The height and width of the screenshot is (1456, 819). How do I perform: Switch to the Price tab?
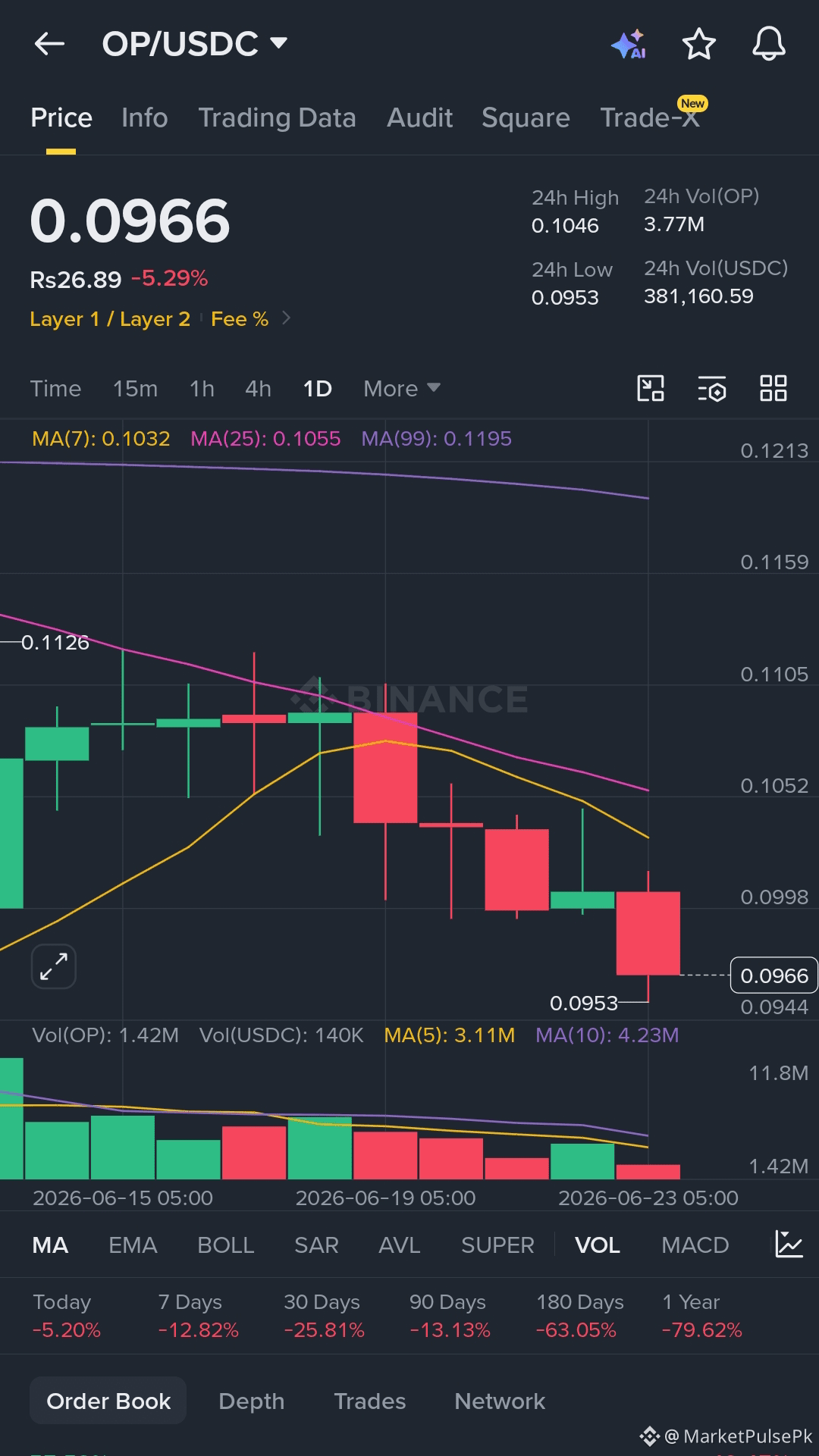(61, 118)
